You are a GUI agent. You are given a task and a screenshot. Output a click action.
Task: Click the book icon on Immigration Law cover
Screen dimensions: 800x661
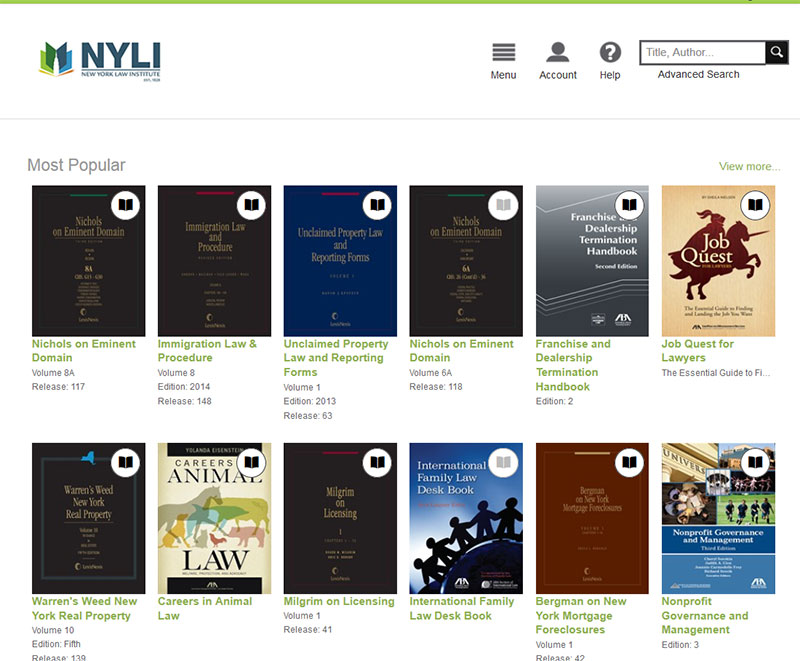pos(252,205)
